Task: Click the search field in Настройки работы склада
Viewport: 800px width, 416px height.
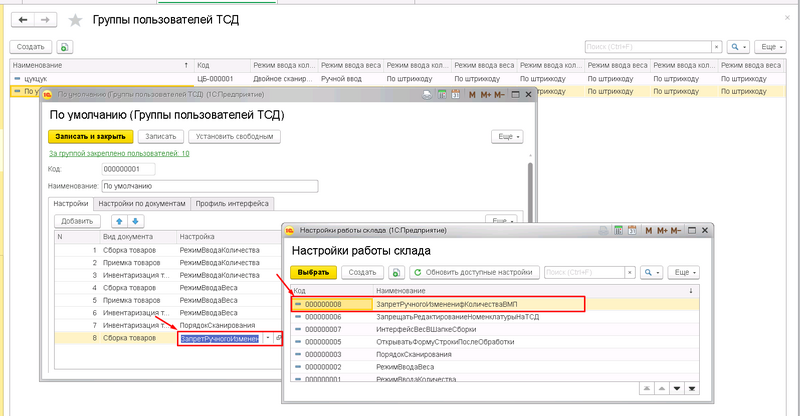Action: [x=585, y=273]
